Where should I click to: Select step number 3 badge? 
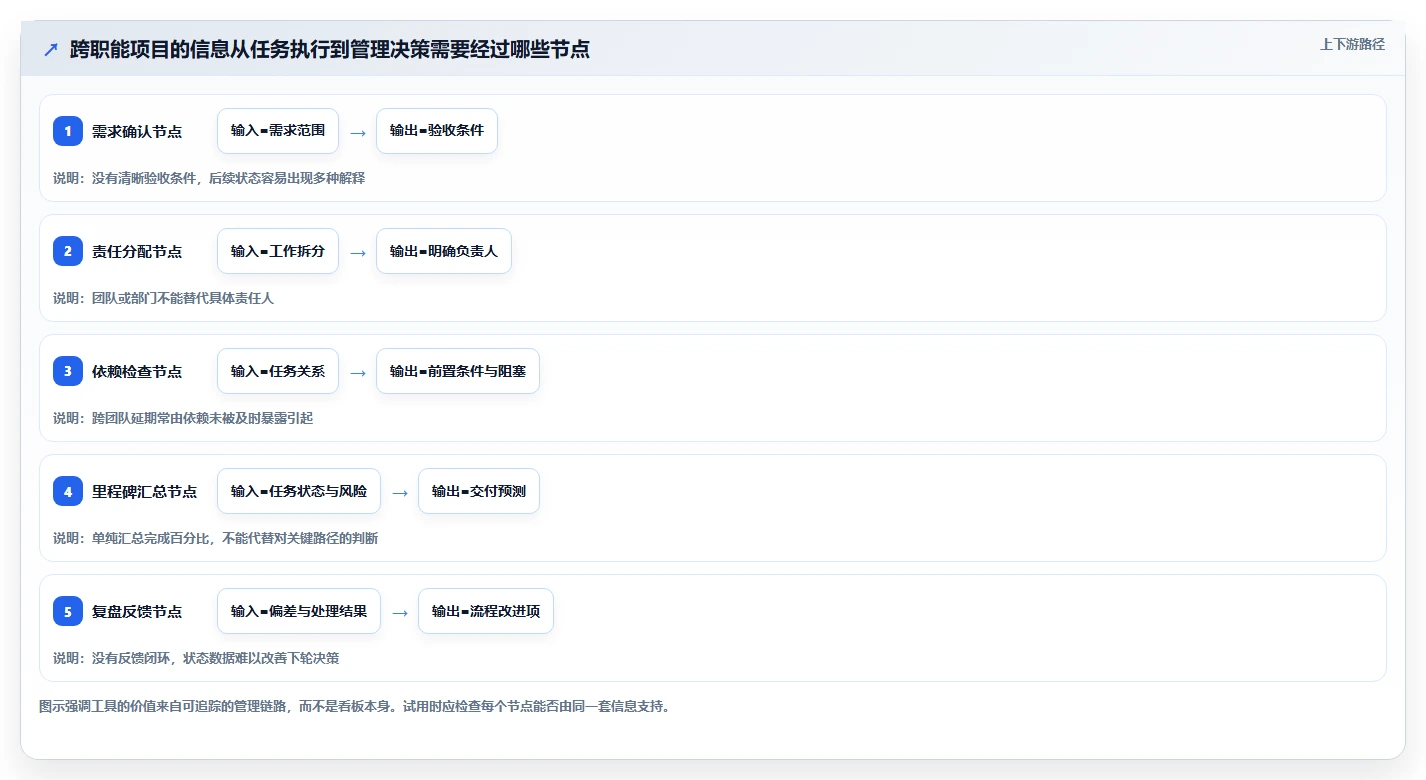(68, 371)
